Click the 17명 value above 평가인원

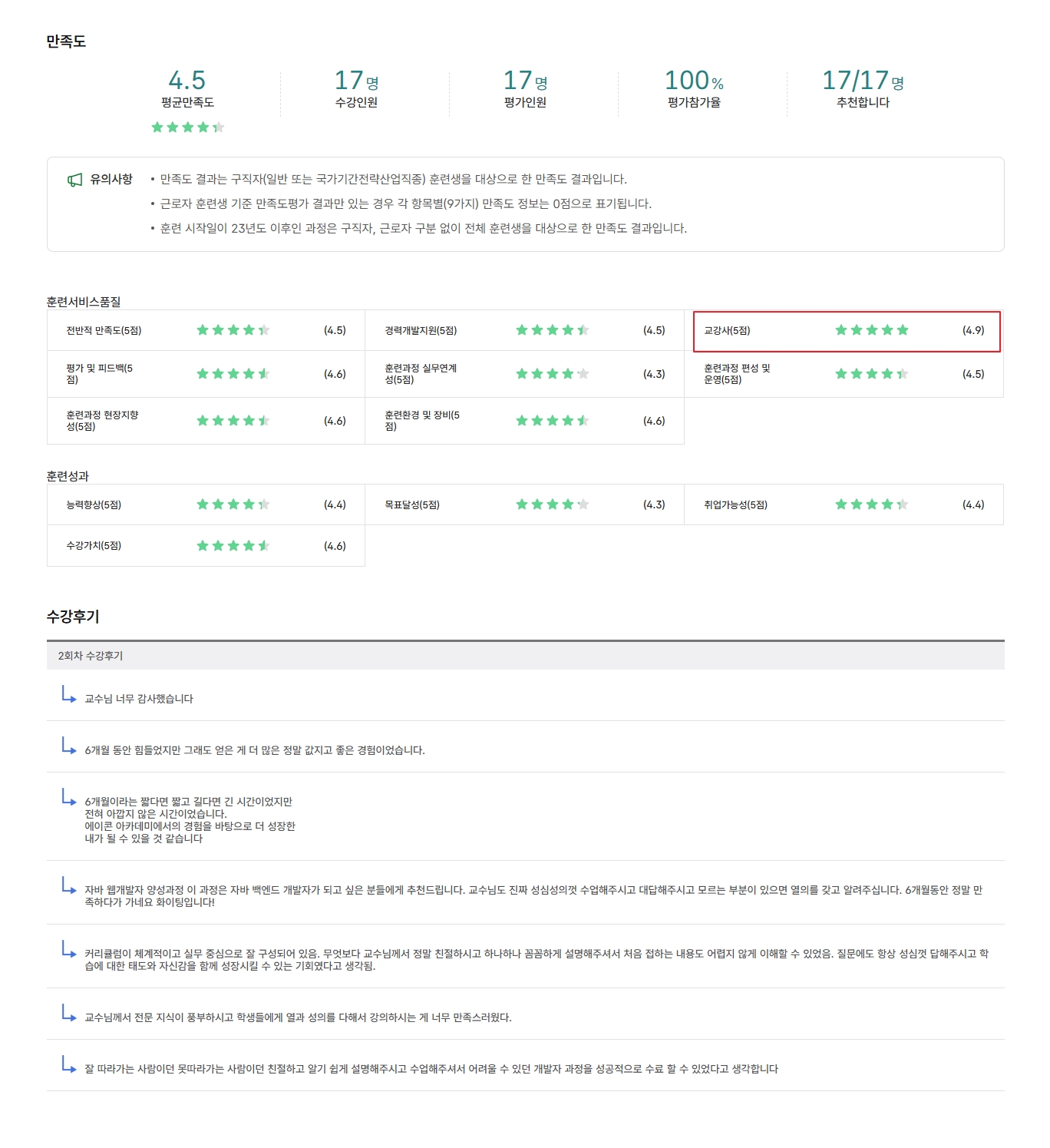tap(525, 80)
